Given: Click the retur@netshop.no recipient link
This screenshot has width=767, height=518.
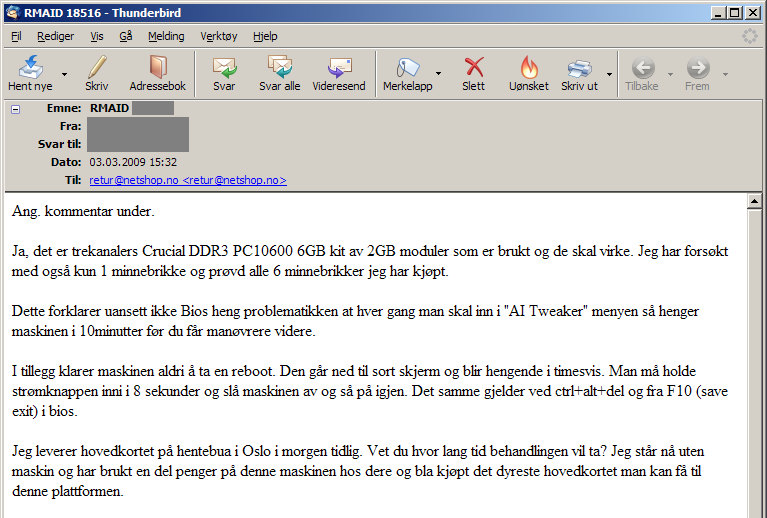Looking at the screenshot, I should (x=188, y=180).
